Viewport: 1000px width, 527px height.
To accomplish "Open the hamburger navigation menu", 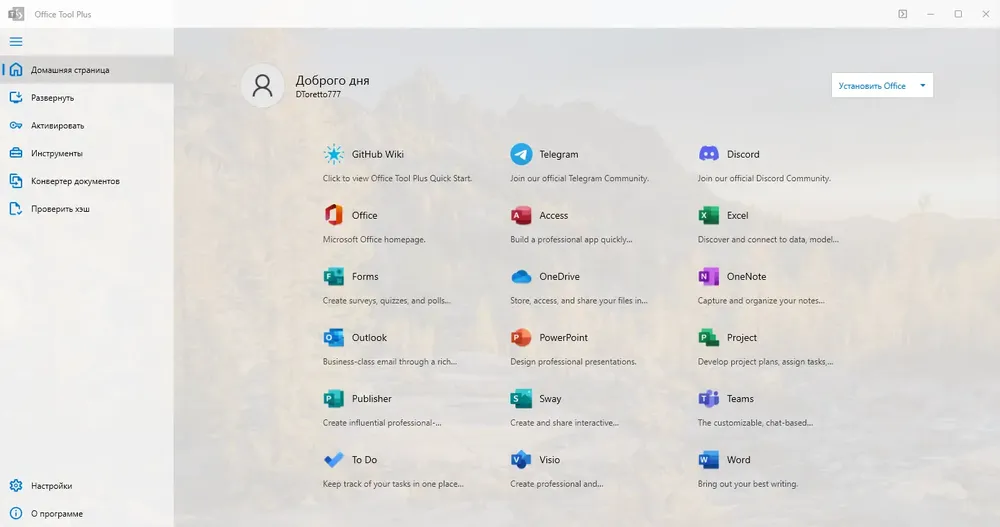I will point(16,41).
